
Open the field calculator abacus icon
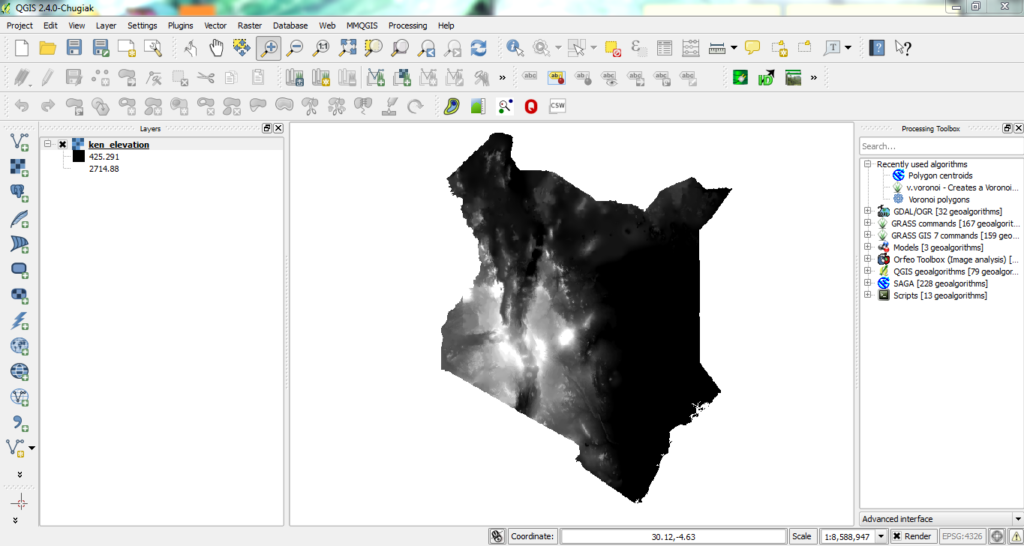pyautogui.click(x=690, y=48)
